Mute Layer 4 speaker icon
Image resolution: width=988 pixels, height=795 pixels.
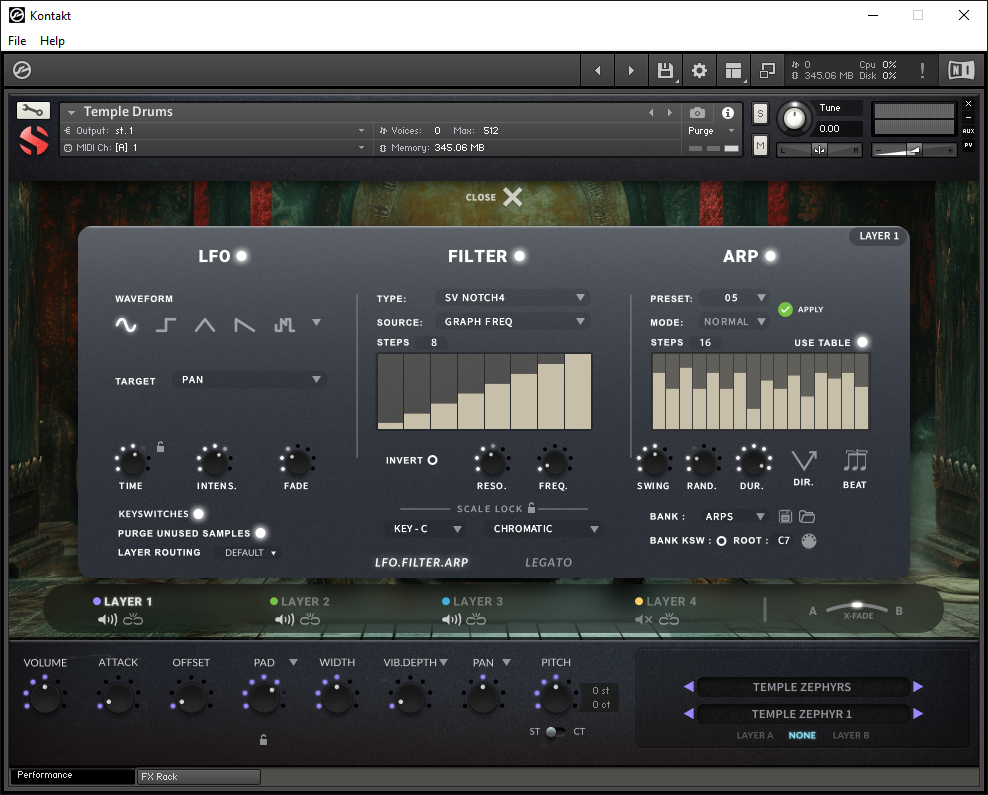click(643, 620)
